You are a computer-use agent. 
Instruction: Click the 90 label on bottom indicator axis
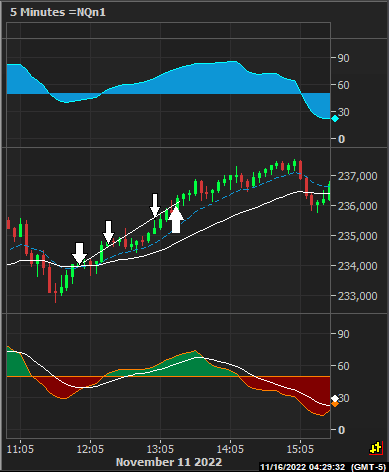point(343,334)
